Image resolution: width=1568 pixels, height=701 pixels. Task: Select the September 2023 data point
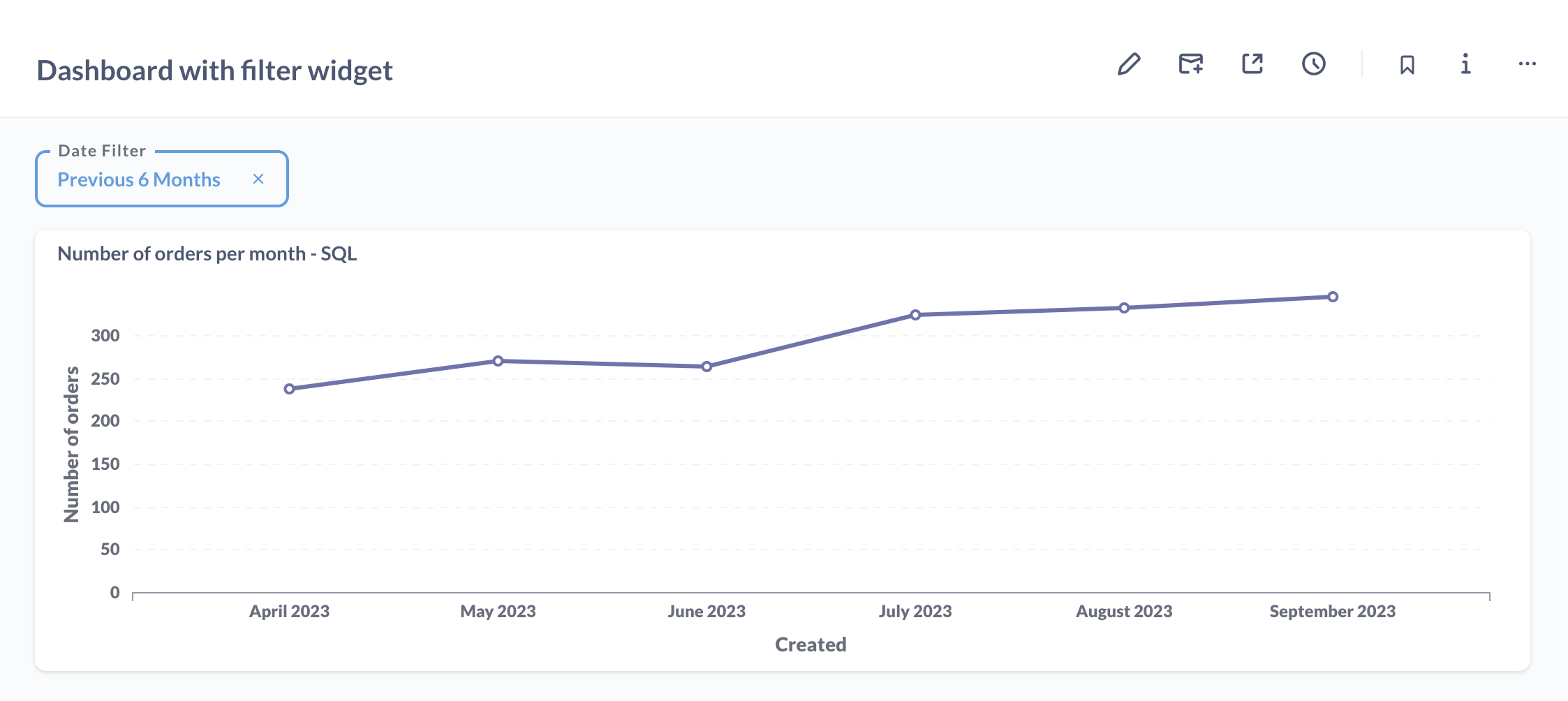click(x=1333, y=297)
